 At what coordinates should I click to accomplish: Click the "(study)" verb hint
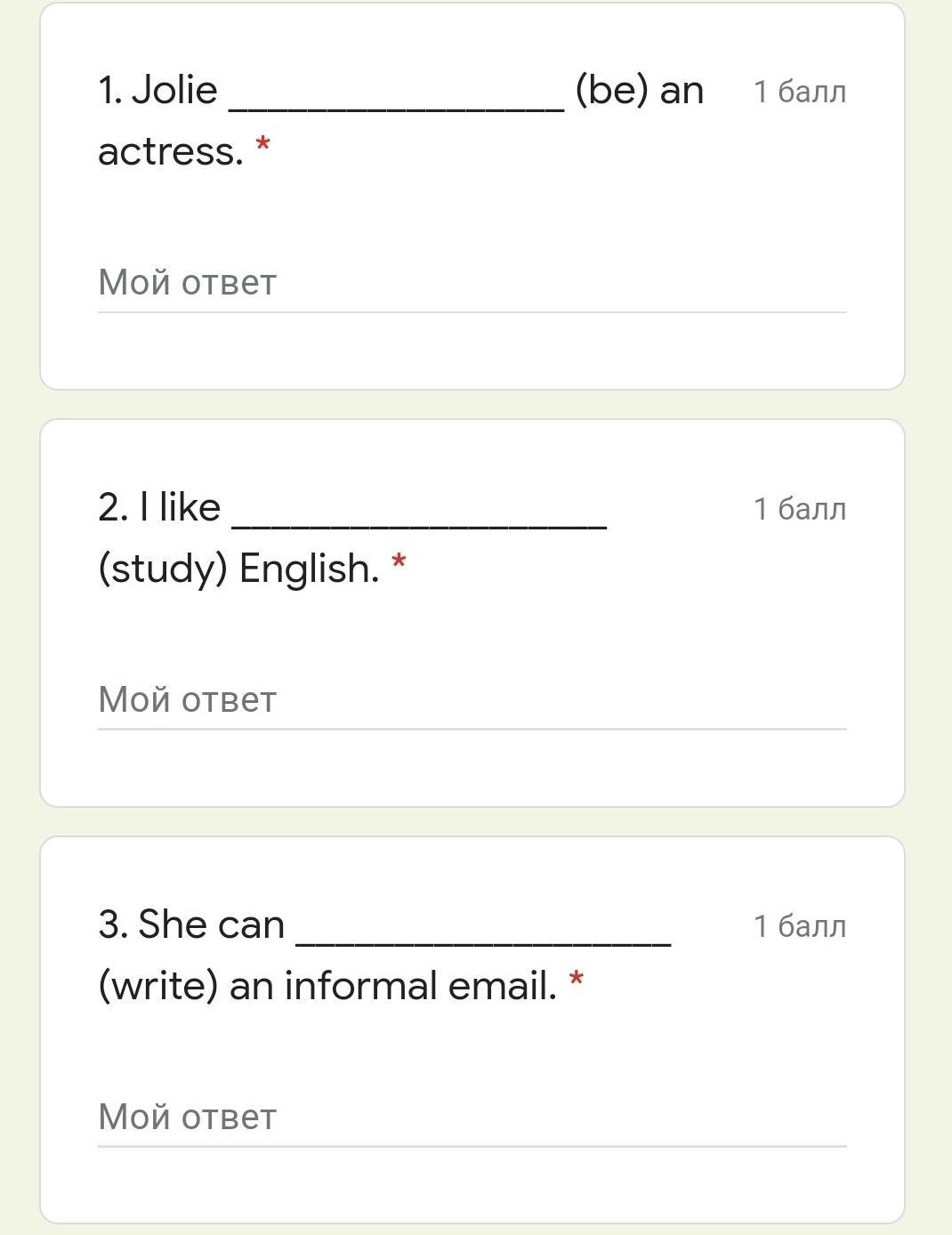pyautogui.click(x=163, y=569)
